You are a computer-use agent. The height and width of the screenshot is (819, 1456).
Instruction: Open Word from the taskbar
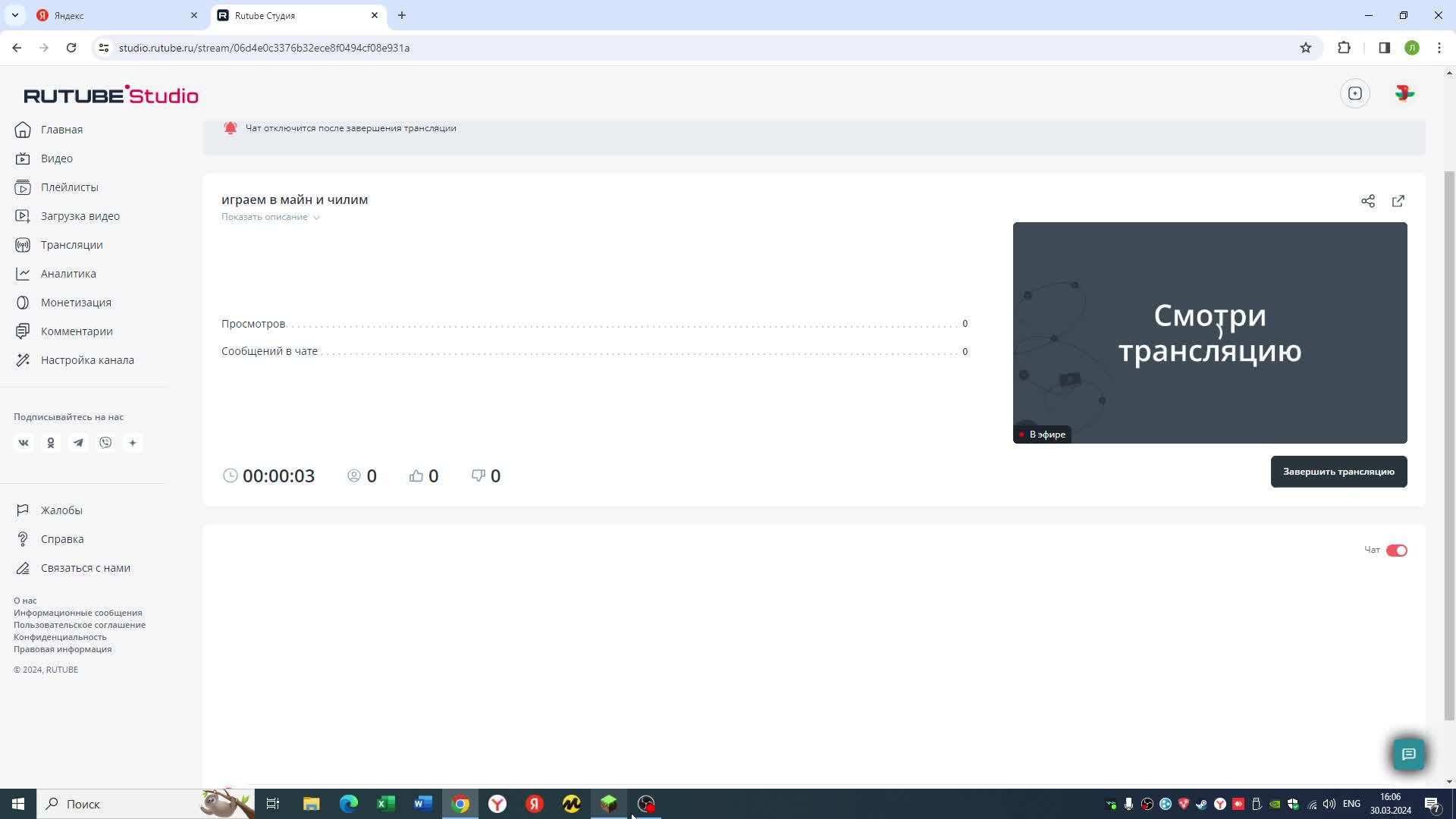click(423, 804)
